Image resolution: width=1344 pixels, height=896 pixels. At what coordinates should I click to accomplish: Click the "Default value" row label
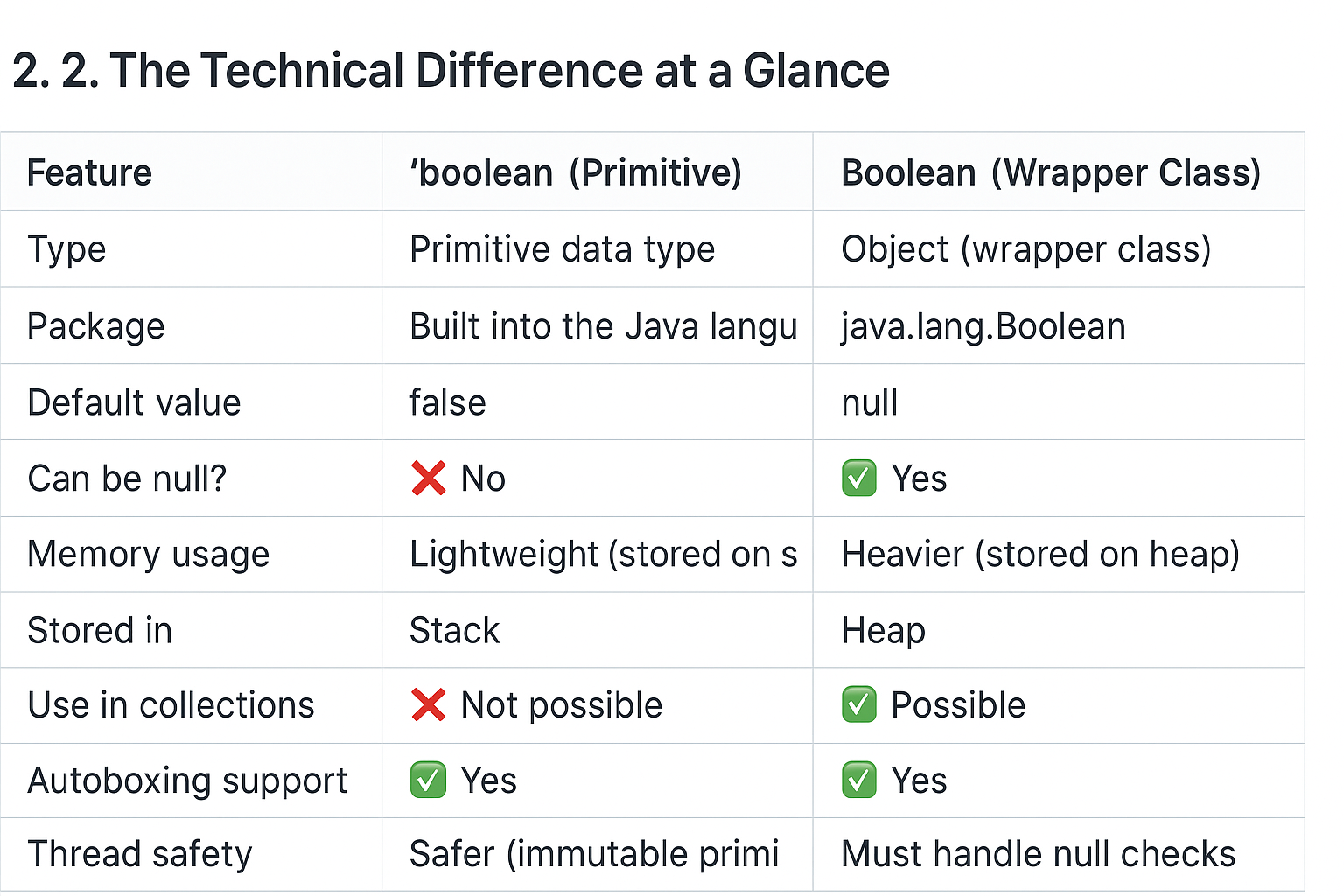point(134,402)
